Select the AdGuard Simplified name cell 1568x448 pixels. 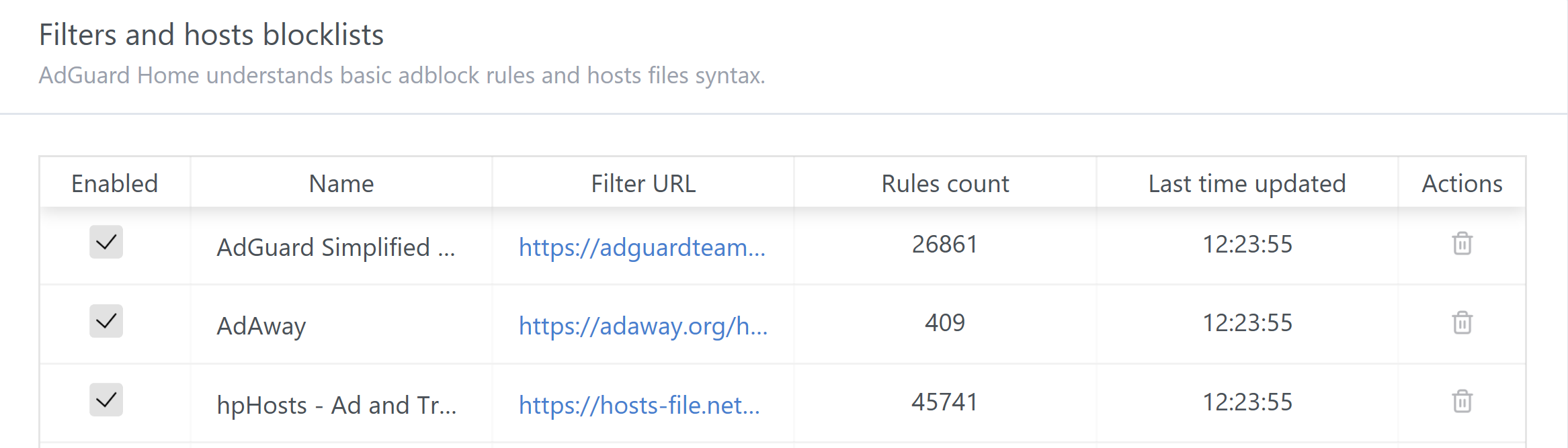335,247
